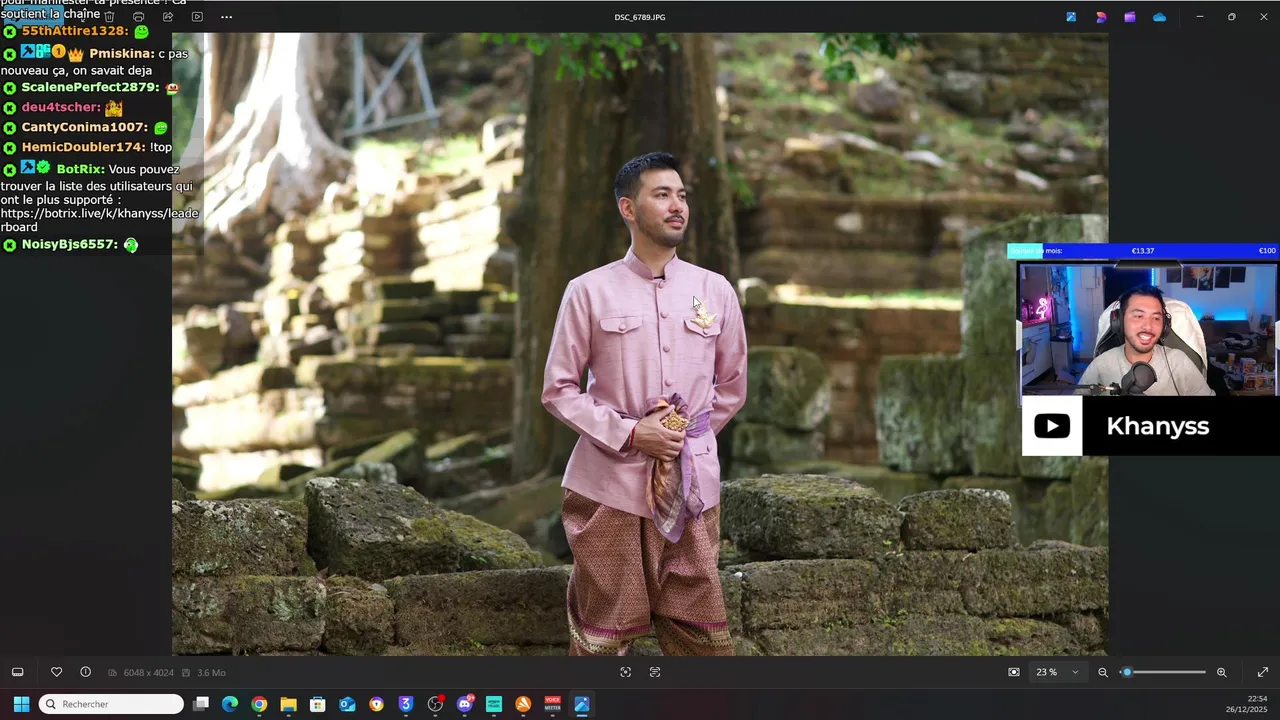Open Clipchamp icon in title bar
The height and width of the screenshot is (720, 1280).
pos(1130,17)
